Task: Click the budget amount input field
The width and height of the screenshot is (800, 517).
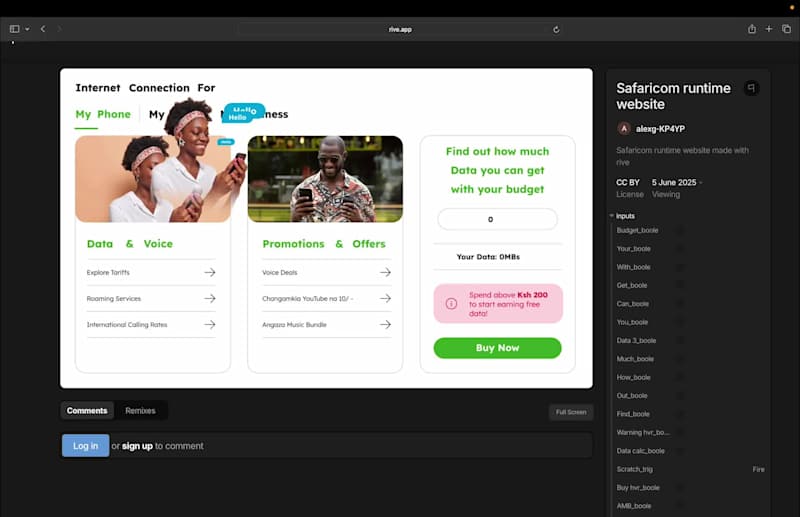Action: [x=497, y=219]
